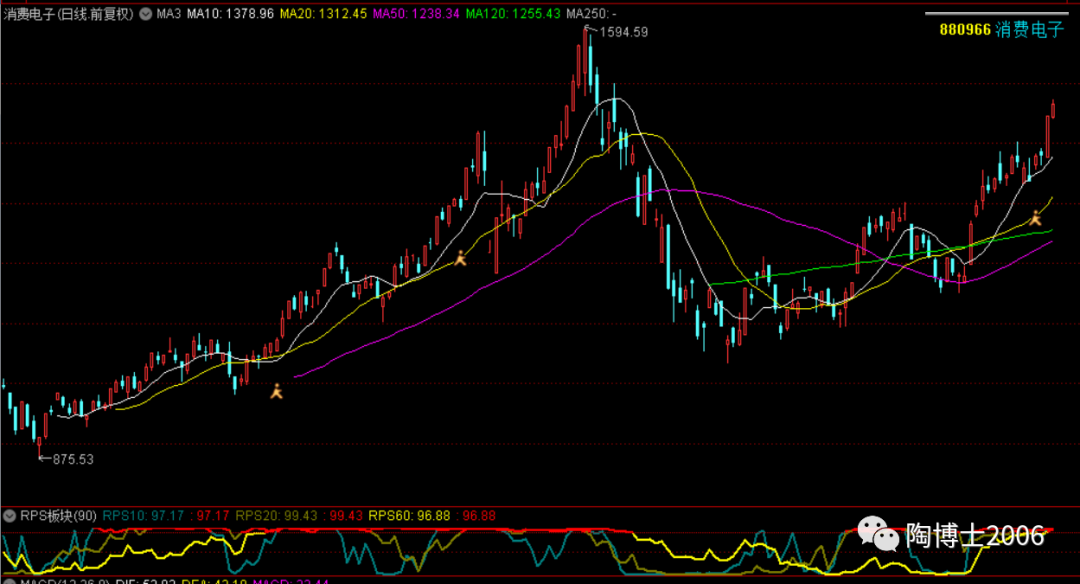Click the cyan 消费电子 name at top right
Viewport: 1080px width, 584px height.
click(x=1030, y=30)
